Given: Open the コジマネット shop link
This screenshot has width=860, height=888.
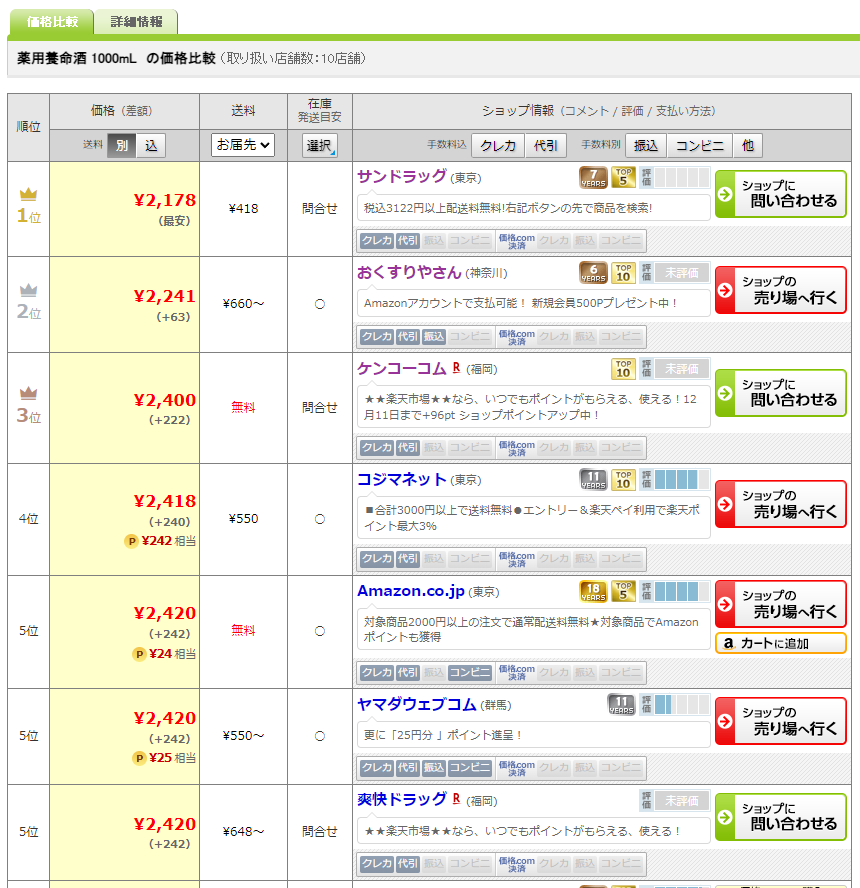Looking at the screenshot, I should pos(401,480).
